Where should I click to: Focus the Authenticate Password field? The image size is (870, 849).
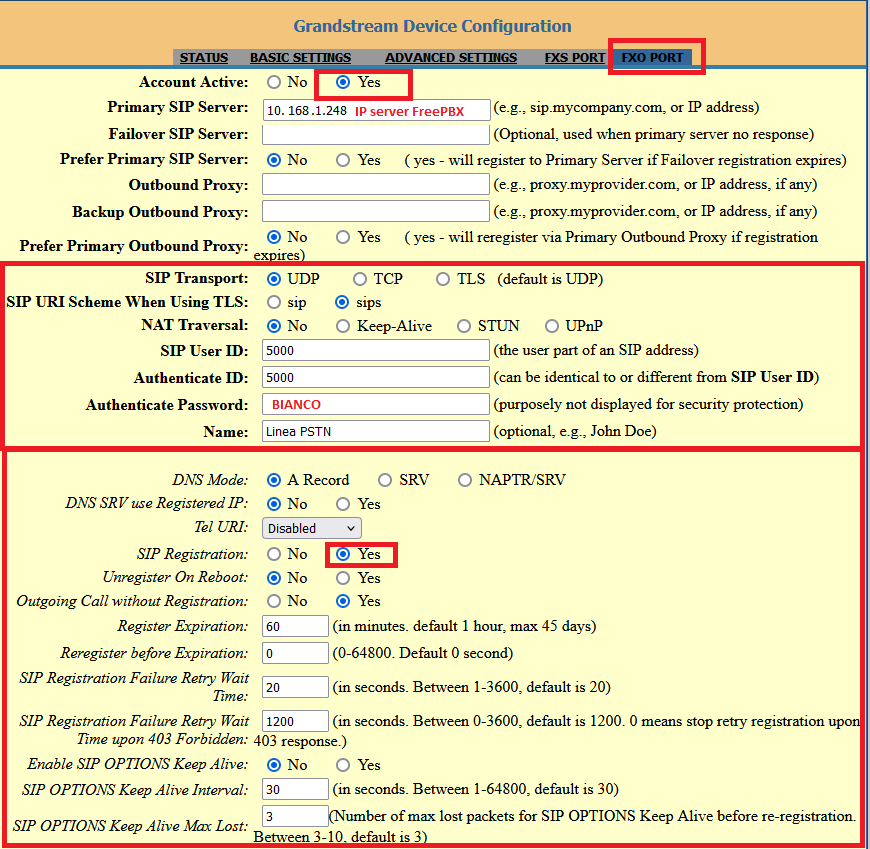tap(376, 404)
